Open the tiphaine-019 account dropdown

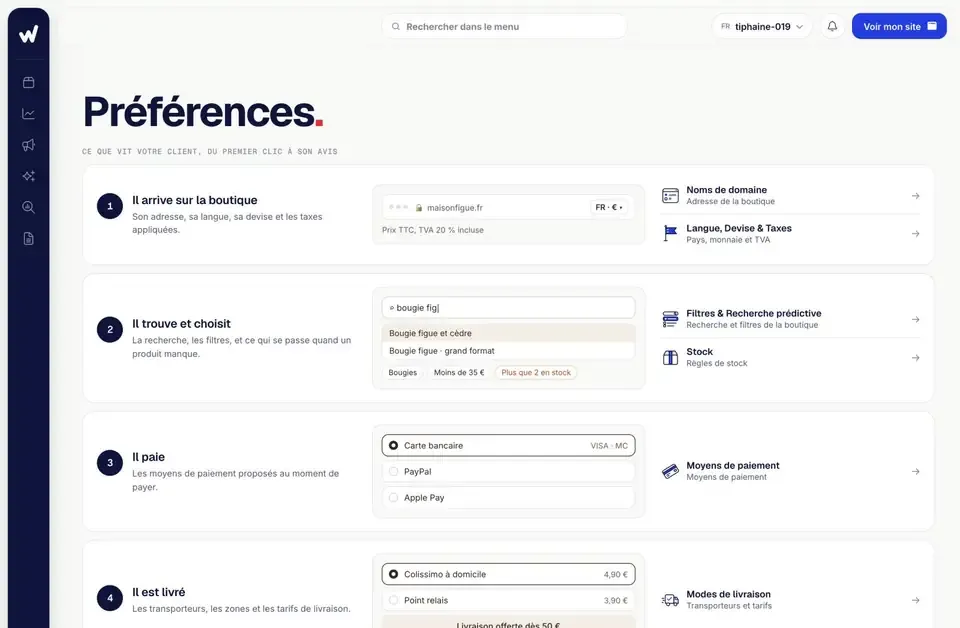coord(762,26)
